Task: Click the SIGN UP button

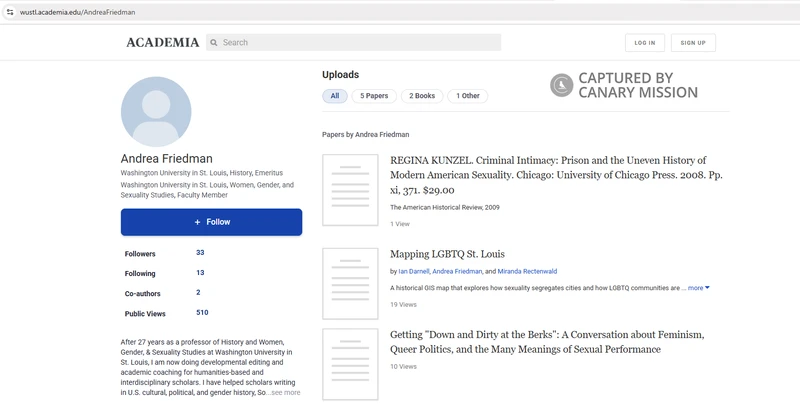Action: point(693,43)
